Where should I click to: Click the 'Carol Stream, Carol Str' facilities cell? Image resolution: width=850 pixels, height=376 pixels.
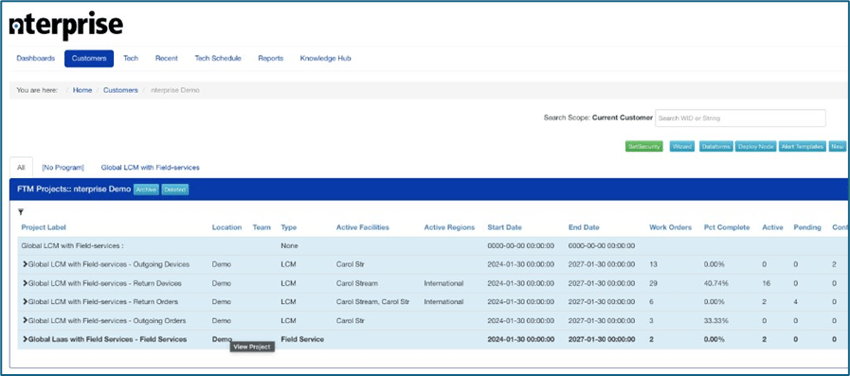coord(373,301)
